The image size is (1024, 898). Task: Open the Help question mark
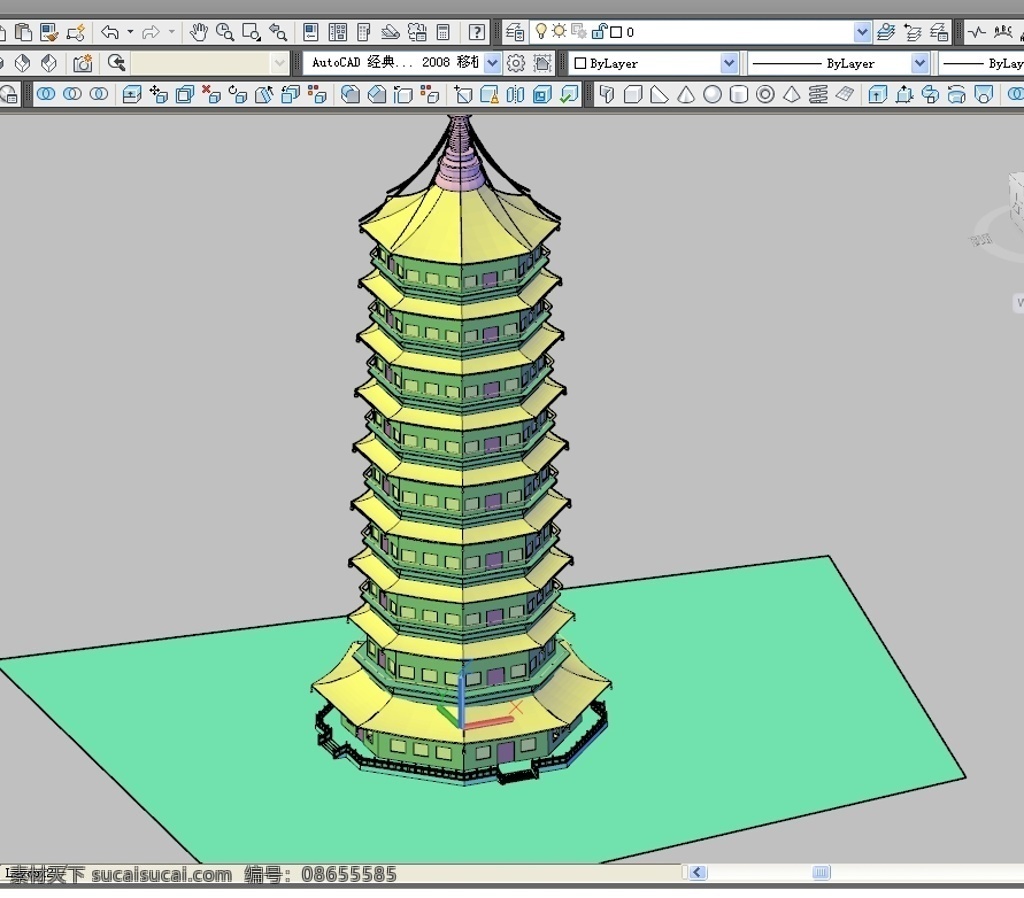coord(477,31)
